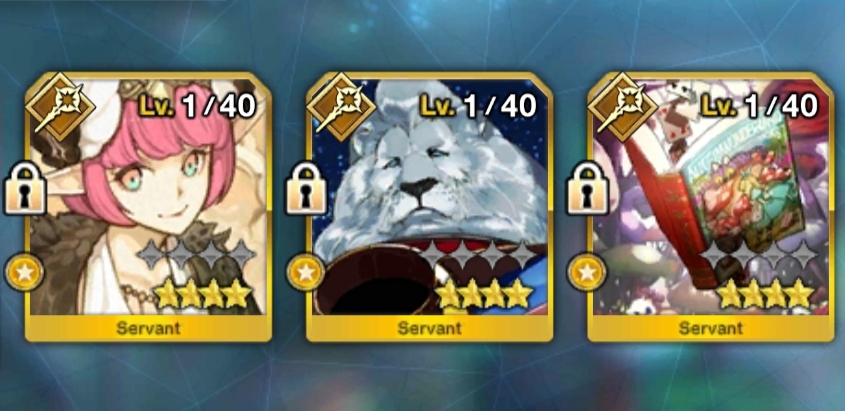Click gold star coin on storybook servant card
Viewport: 845px width, 411px height.
coord(587,273)
